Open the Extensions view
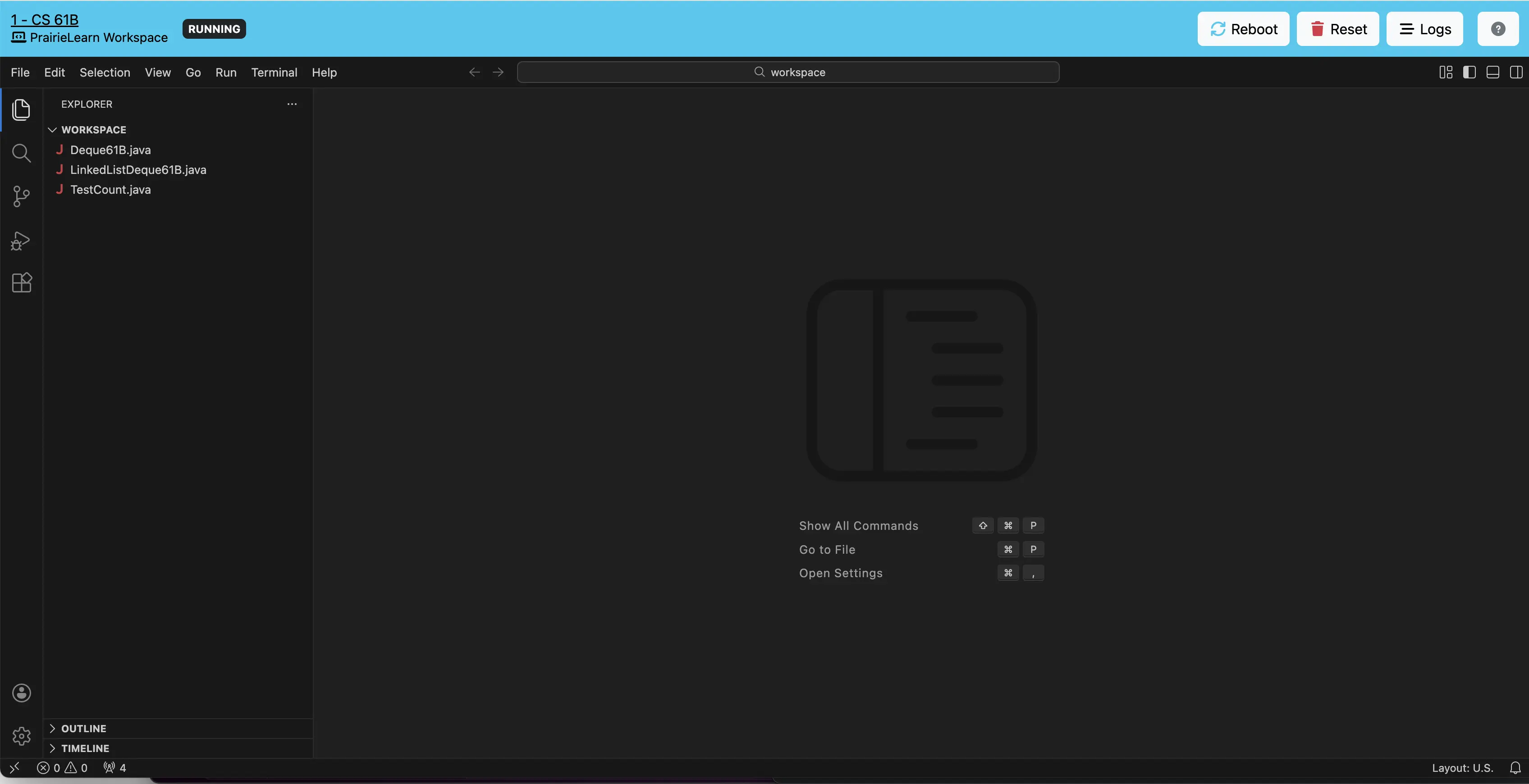 point(21,283)
